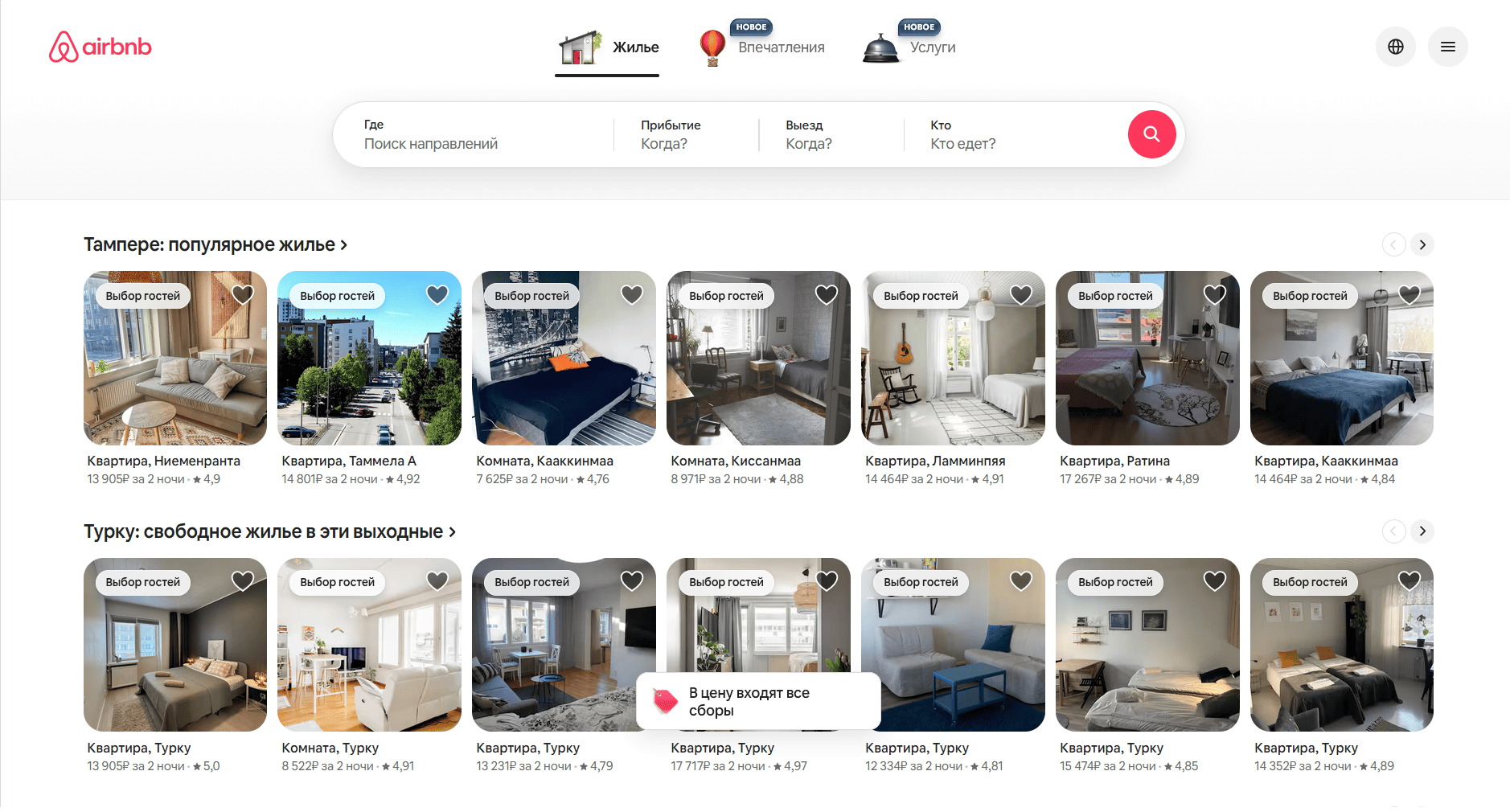Start the search with the magnifier button
The width and height of the screenshot is (1510, 812).
(1151, 134)
